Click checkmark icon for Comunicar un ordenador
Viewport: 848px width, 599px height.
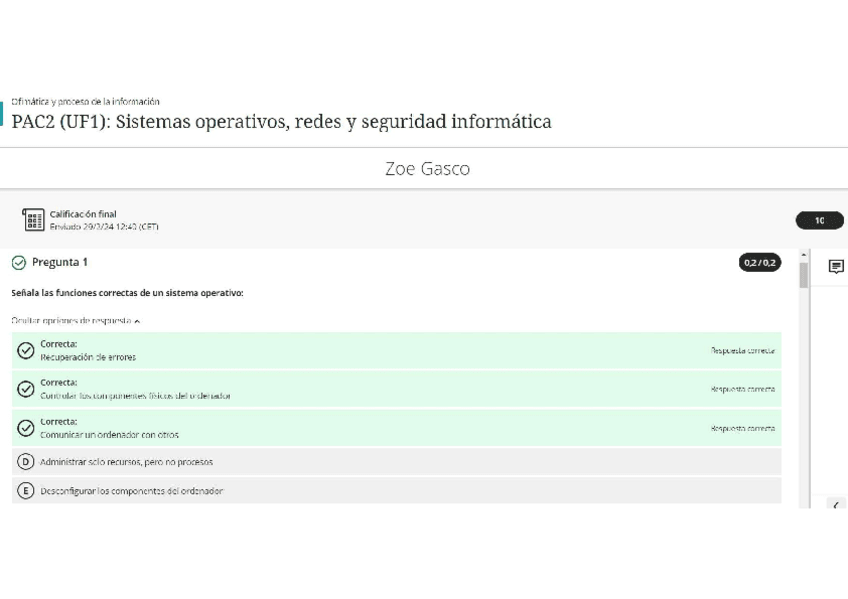tap(26, 428)
